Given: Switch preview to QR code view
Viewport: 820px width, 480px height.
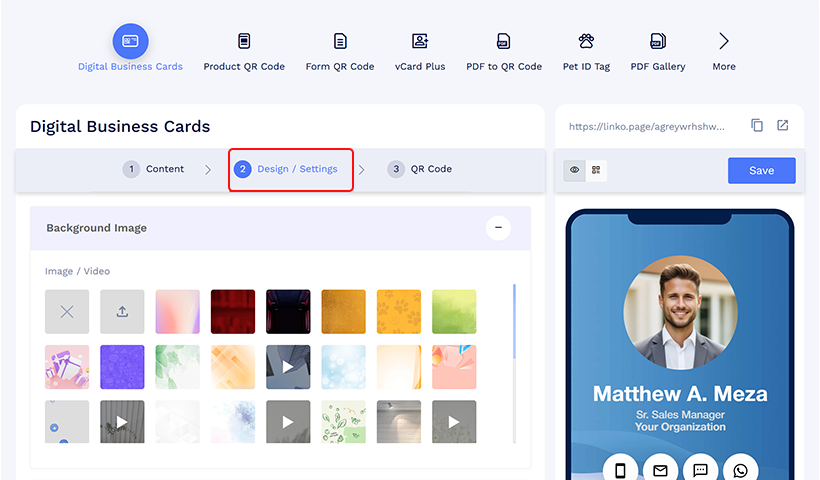Looking at the screenshot, I should point(596,170).
